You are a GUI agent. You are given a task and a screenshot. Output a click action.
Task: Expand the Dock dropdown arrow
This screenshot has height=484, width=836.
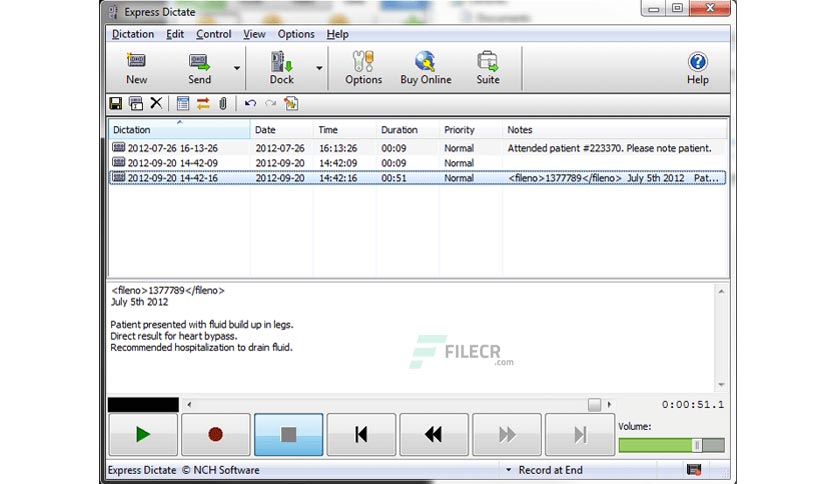(x=319, y=68)
